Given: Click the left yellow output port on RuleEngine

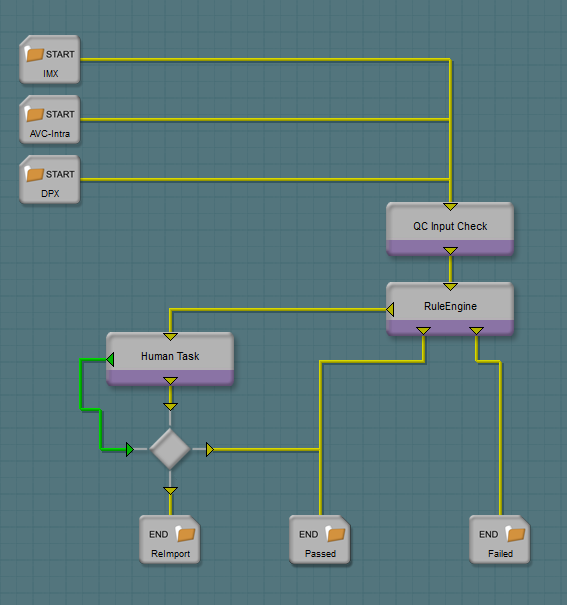Looking at the screenshot, I should click(390, 309).
